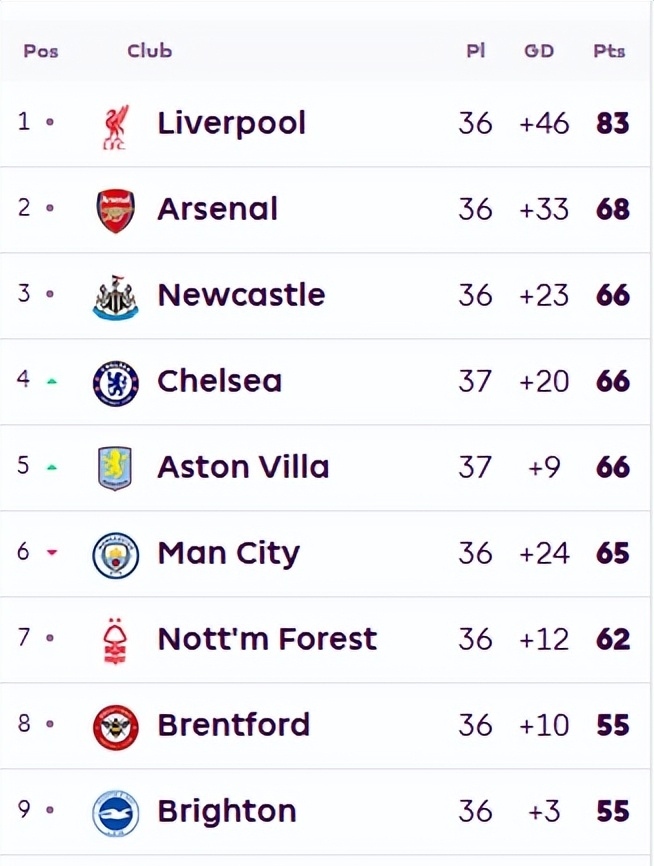
Task: Click the Liverpool club crest
Action: point(115,126)
